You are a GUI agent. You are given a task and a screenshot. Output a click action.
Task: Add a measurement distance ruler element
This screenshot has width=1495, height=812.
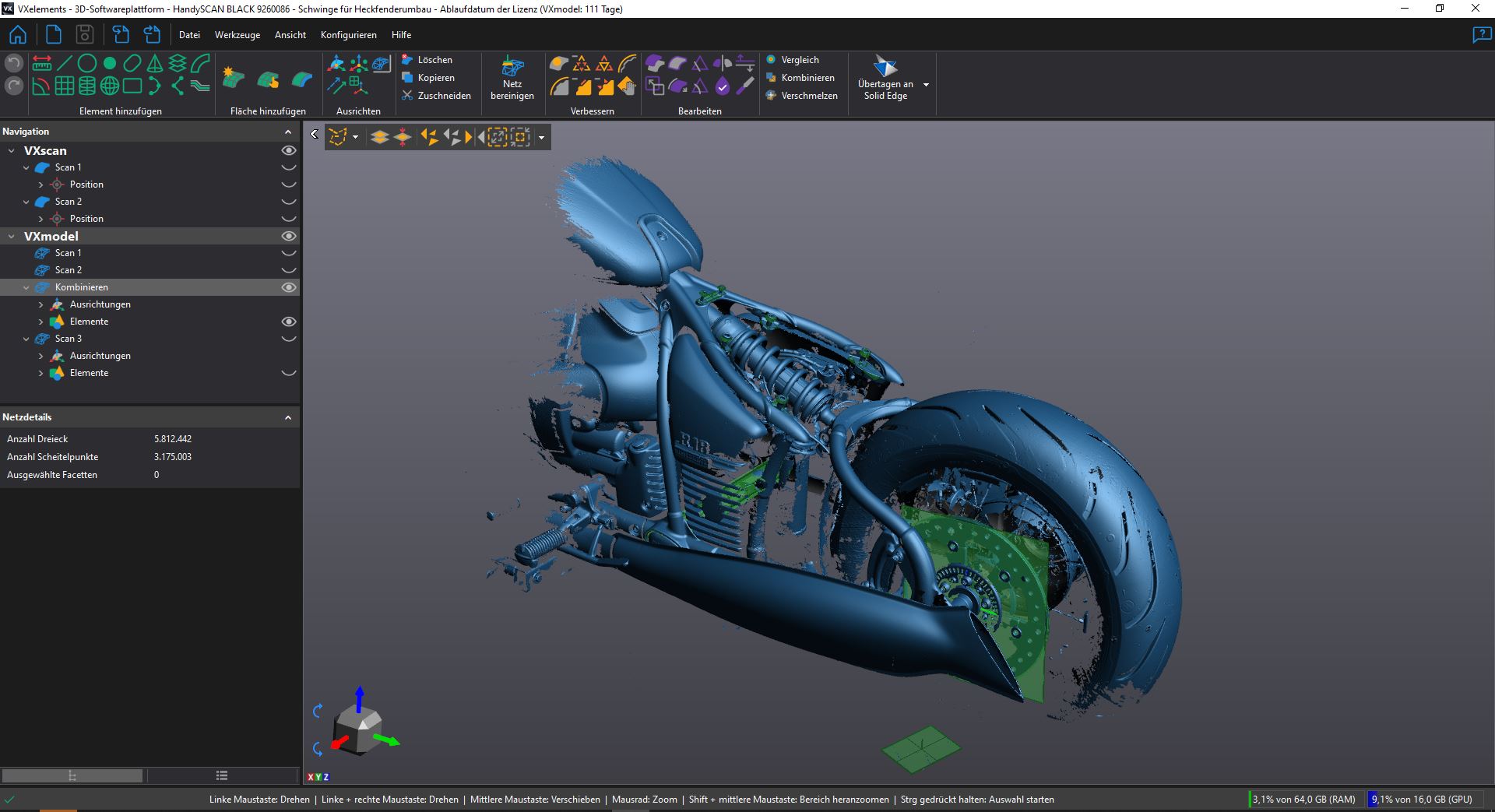(42, 63)
